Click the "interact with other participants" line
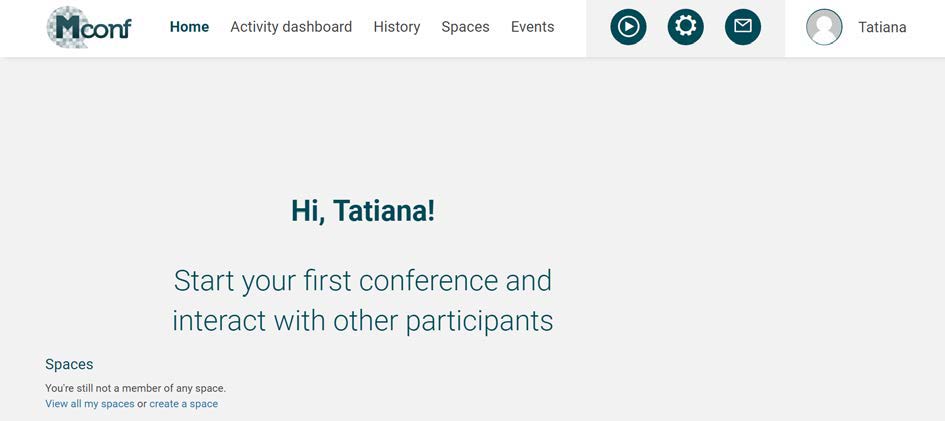This screenshot has width=945, height=421. coord(363,321)
